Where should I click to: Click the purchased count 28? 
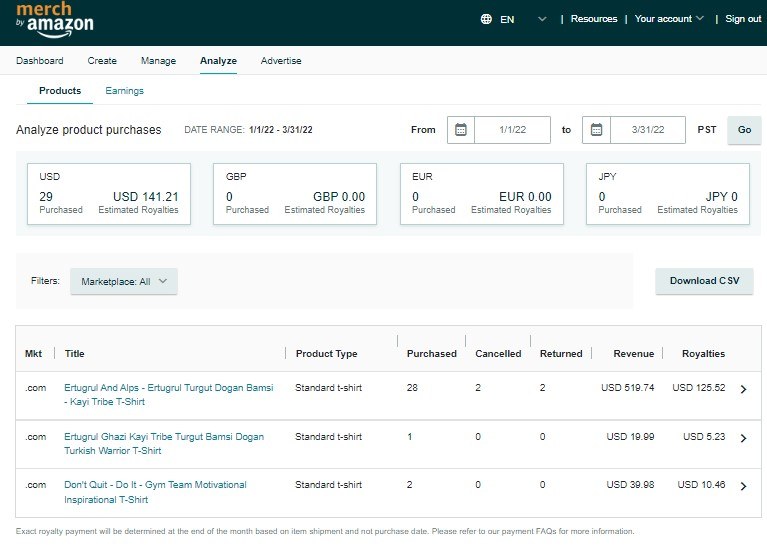(412, 388)
